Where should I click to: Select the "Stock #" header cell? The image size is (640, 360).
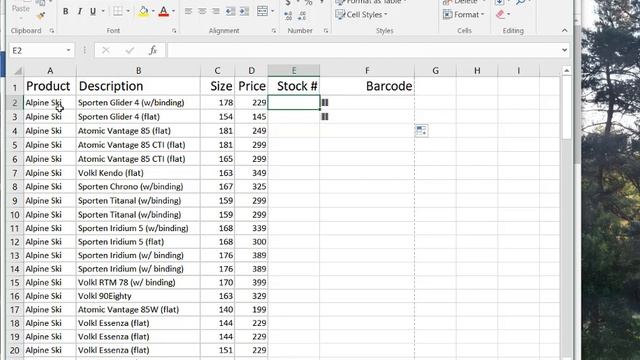(x=294, y=86)
